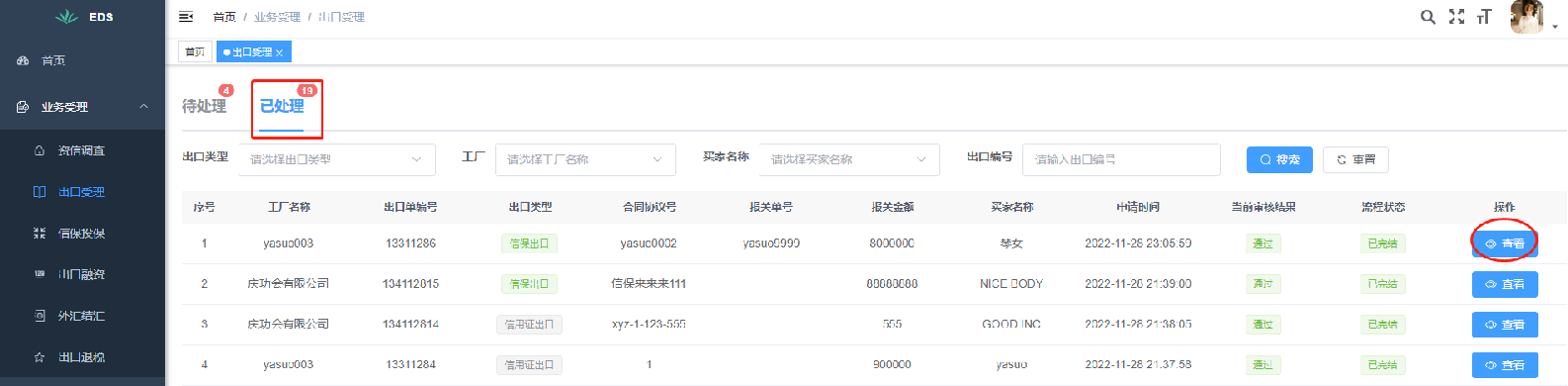Click the 已完结 status in row 1
Screen dimensions: 1568x386
(x=1382, y=243)
